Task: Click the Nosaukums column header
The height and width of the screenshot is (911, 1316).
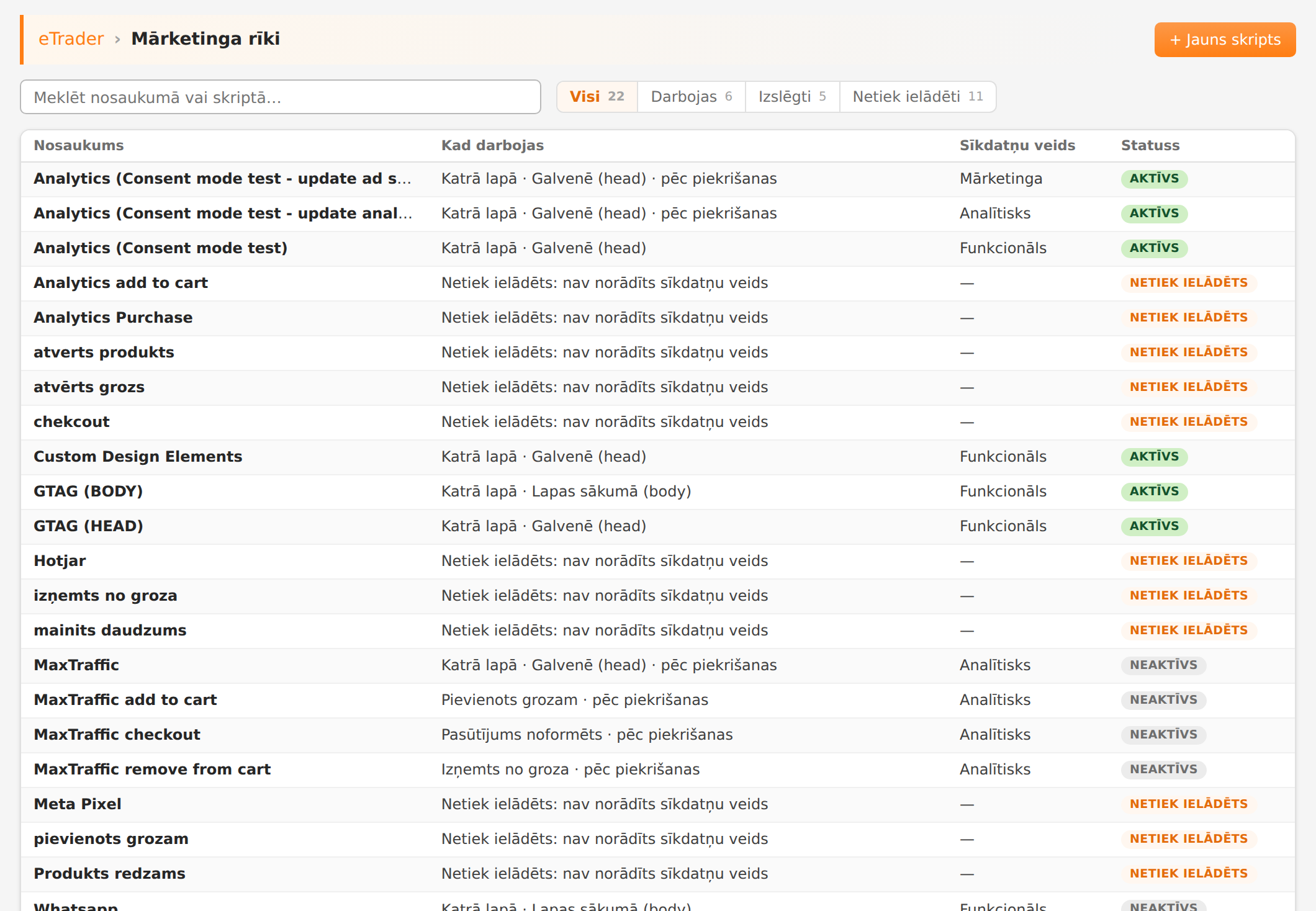Action: [x=79, y=145]
